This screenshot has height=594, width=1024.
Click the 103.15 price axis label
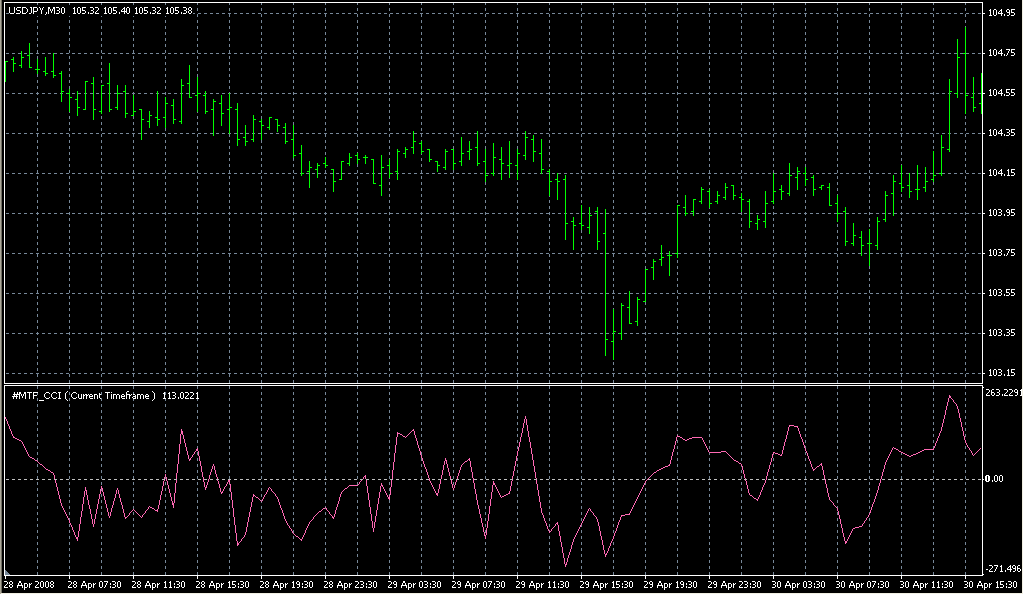click(1002, 373)
